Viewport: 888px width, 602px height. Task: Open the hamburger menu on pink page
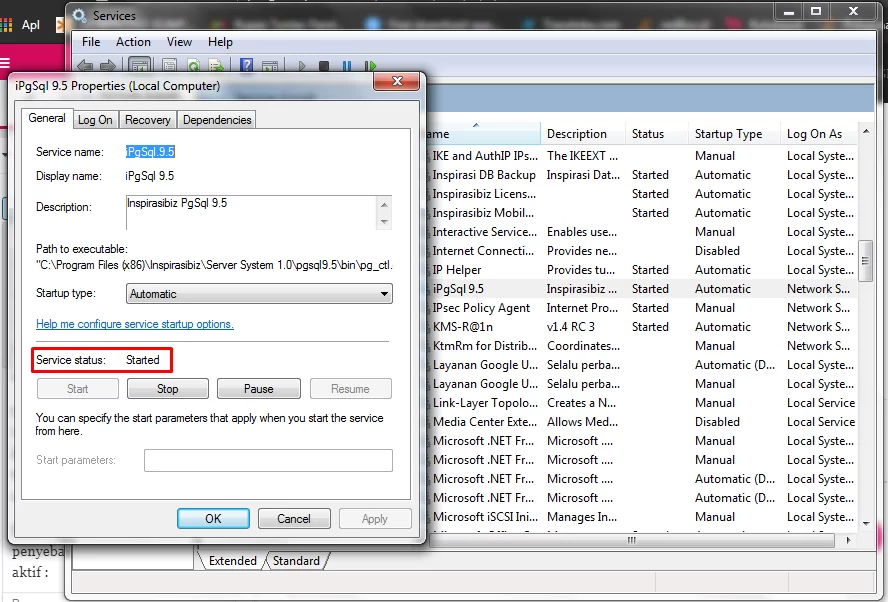pyautogui.click(x=5, y=63)
